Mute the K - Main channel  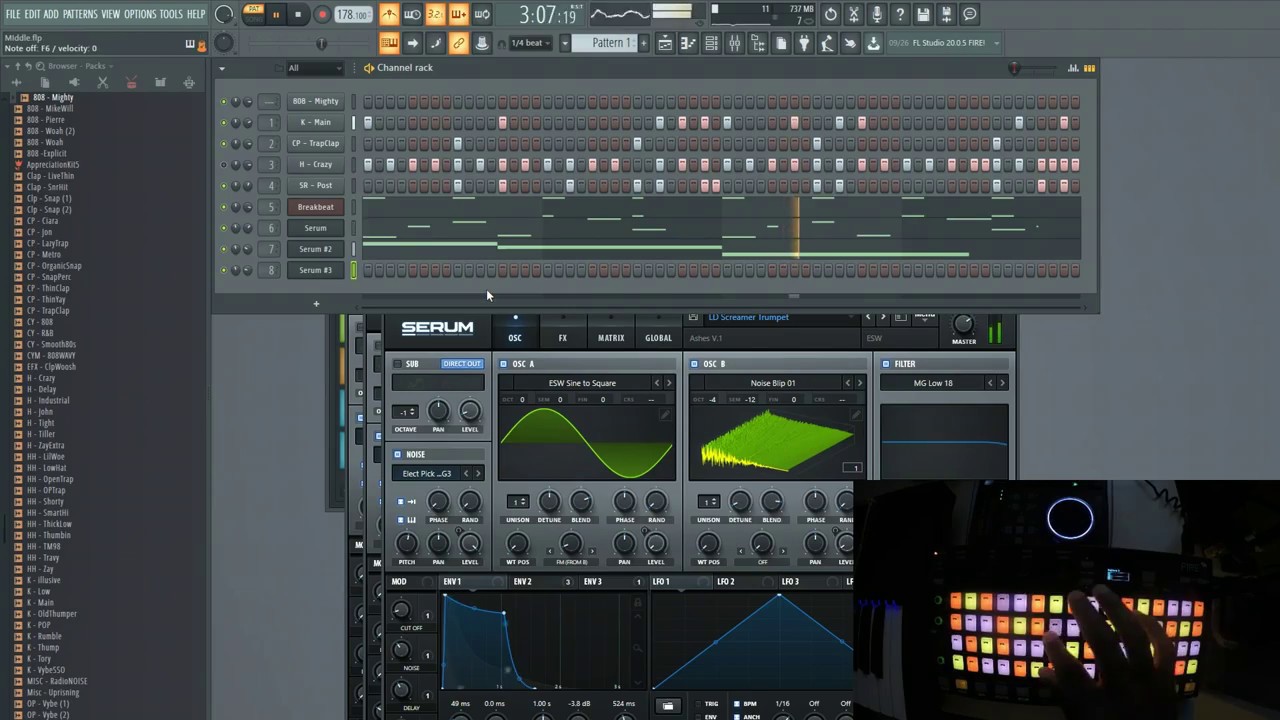[x=224, y=123]
